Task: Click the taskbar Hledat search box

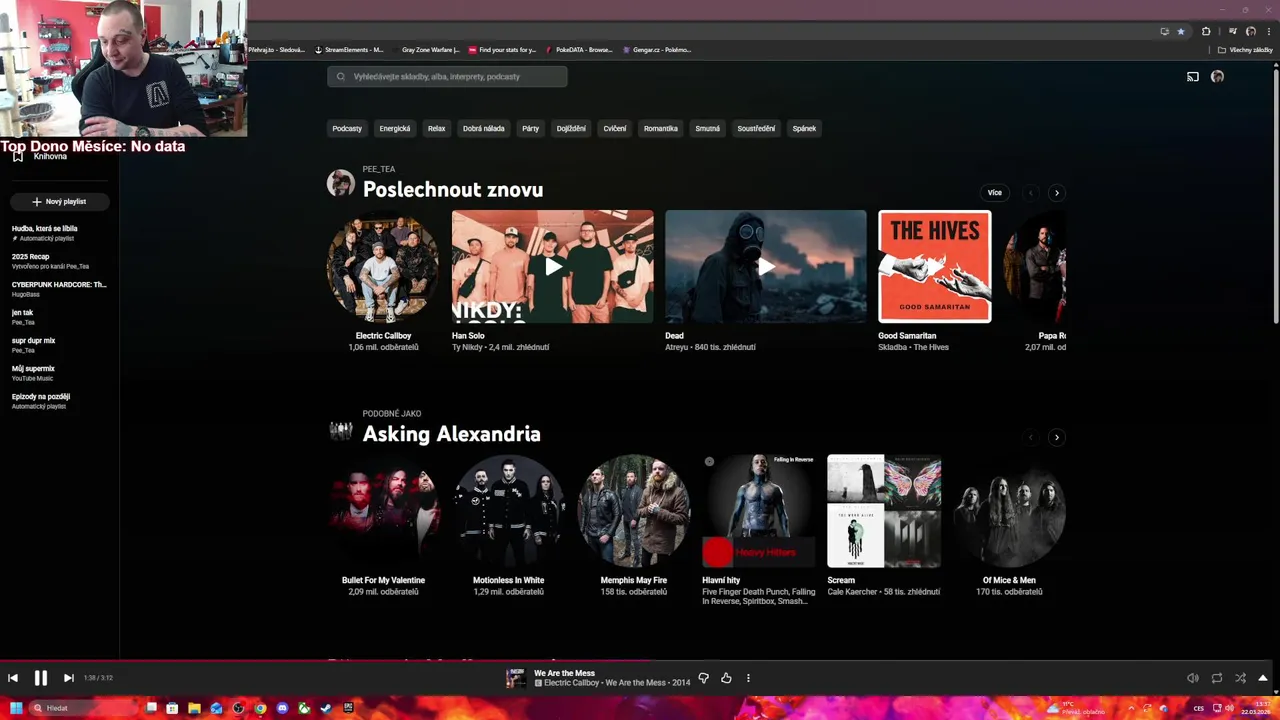Action: click(84, 708)
